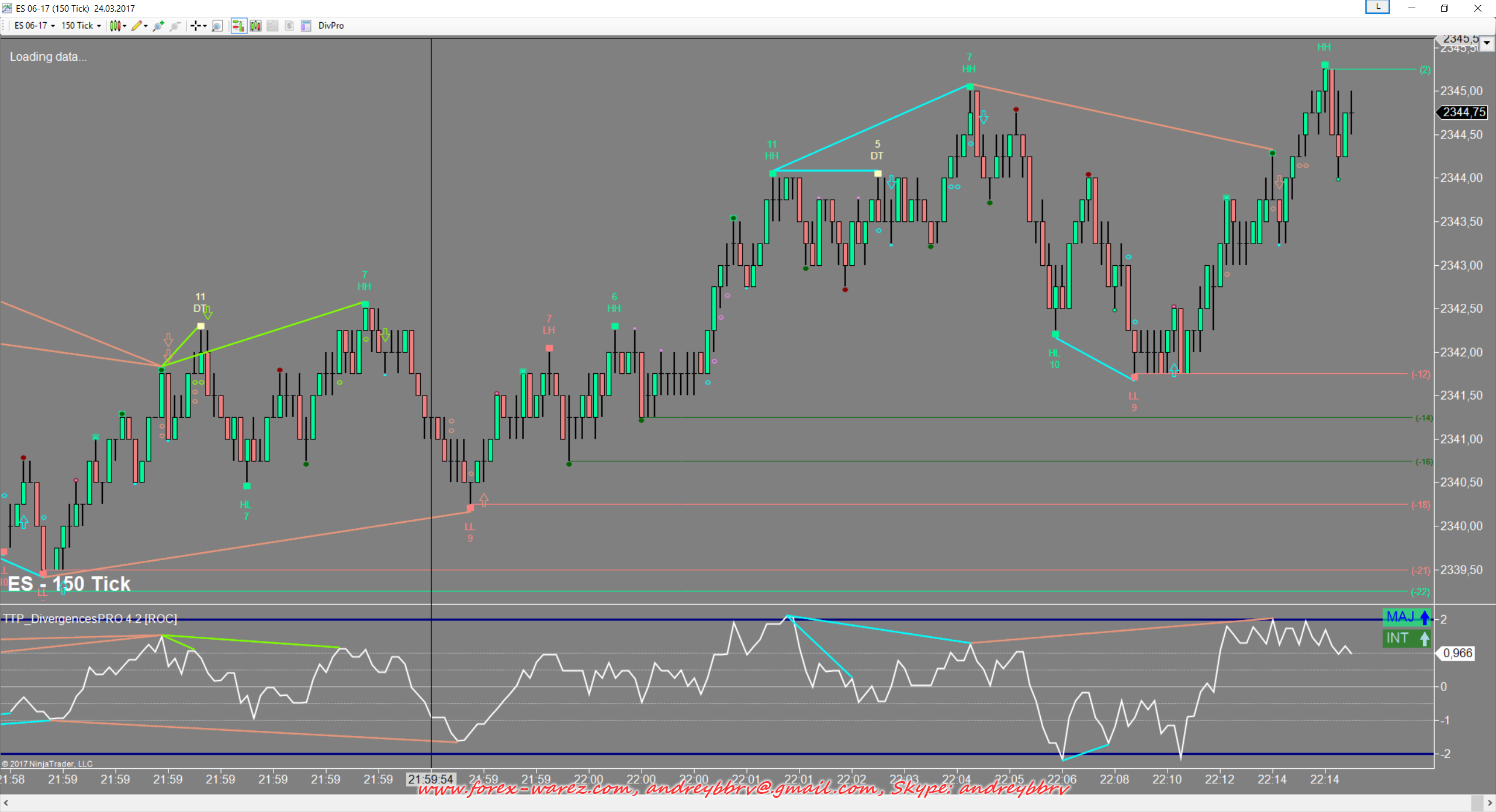Open the crosshair cursor options
Image resolution: width=1496 pixels, height=812 pixels.
(198, 26)
